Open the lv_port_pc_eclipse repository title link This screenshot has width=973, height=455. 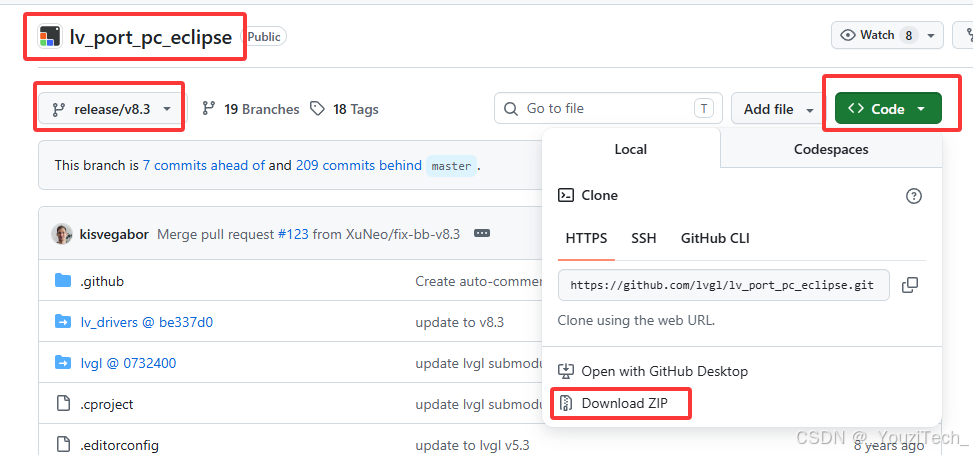151,37
